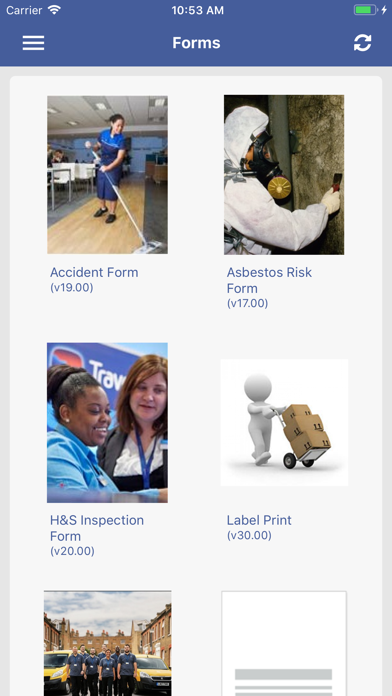Tap the Wi-Fi status icon
This screenshot has height=696, width=392.
coord(55,10)
